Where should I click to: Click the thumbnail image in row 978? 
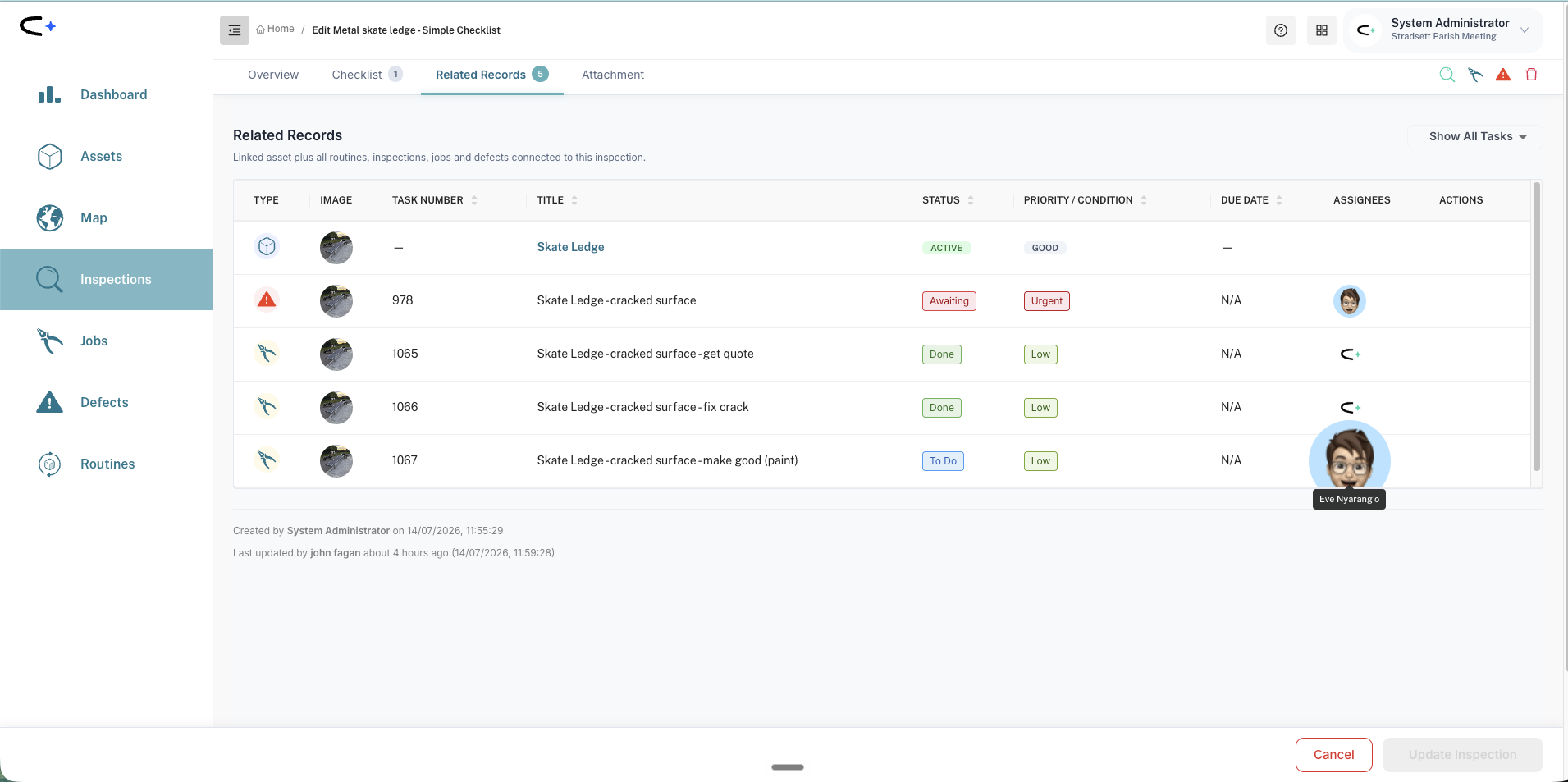(x=336, y=301)
